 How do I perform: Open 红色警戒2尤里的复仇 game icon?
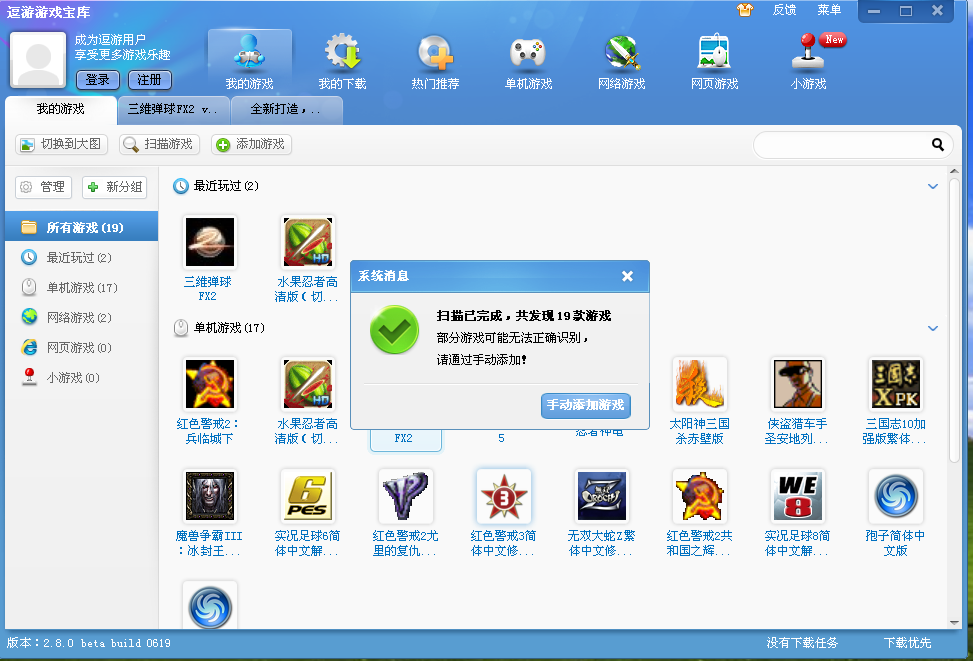click(405, 496)
